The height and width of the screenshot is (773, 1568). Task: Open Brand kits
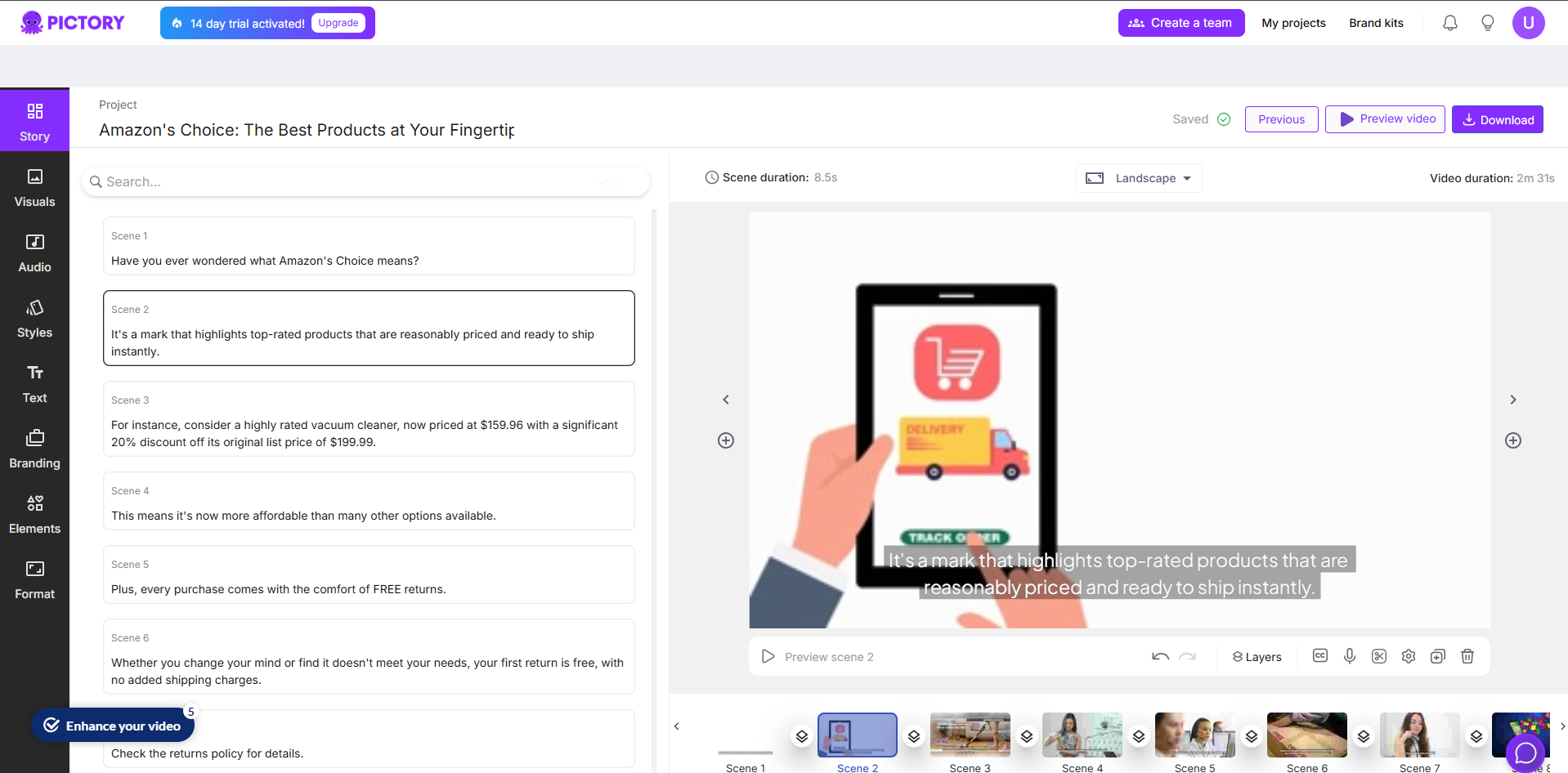pos(1376,23)
